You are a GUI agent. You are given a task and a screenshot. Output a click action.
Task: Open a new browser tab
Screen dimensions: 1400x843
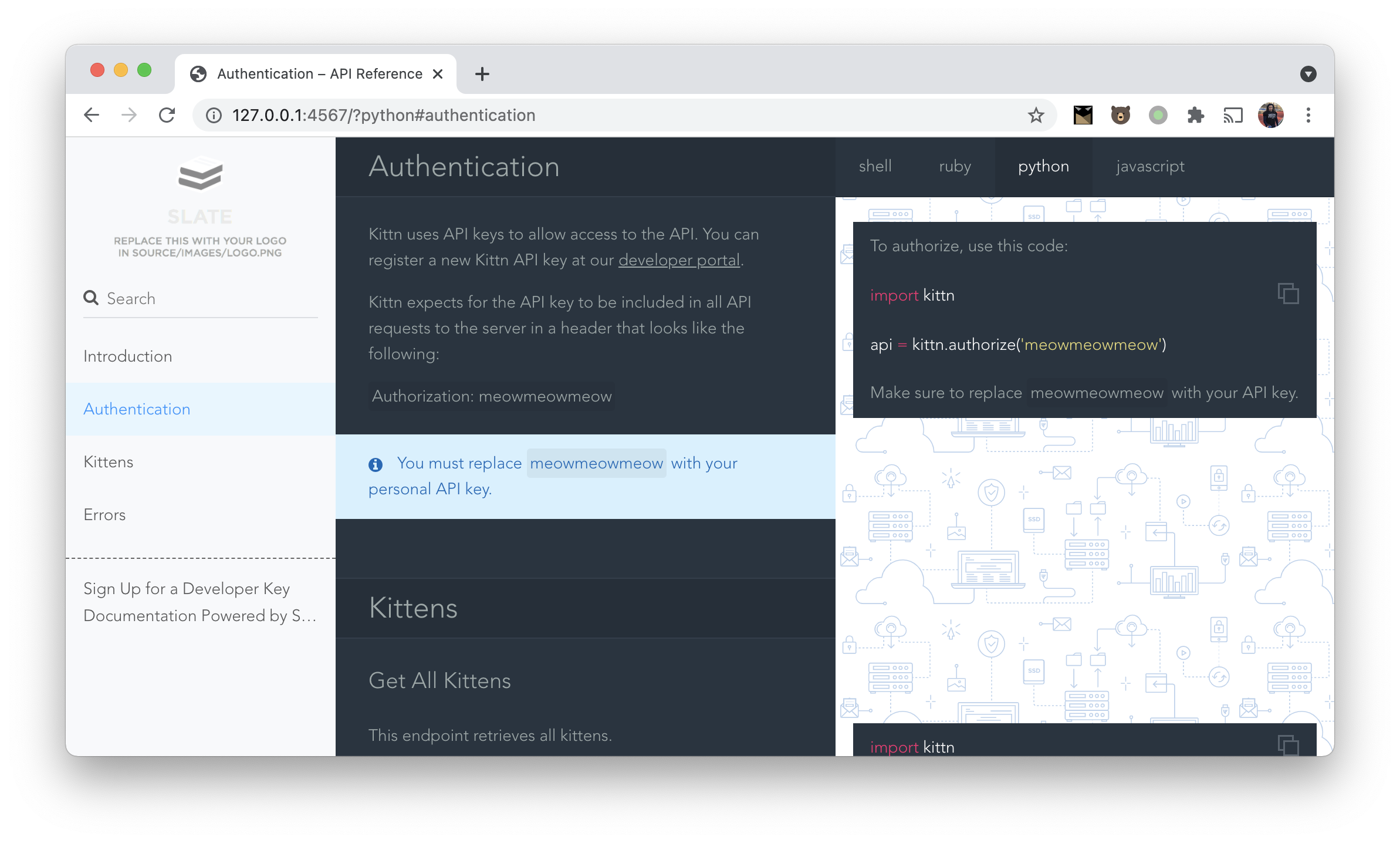[482, 74]
